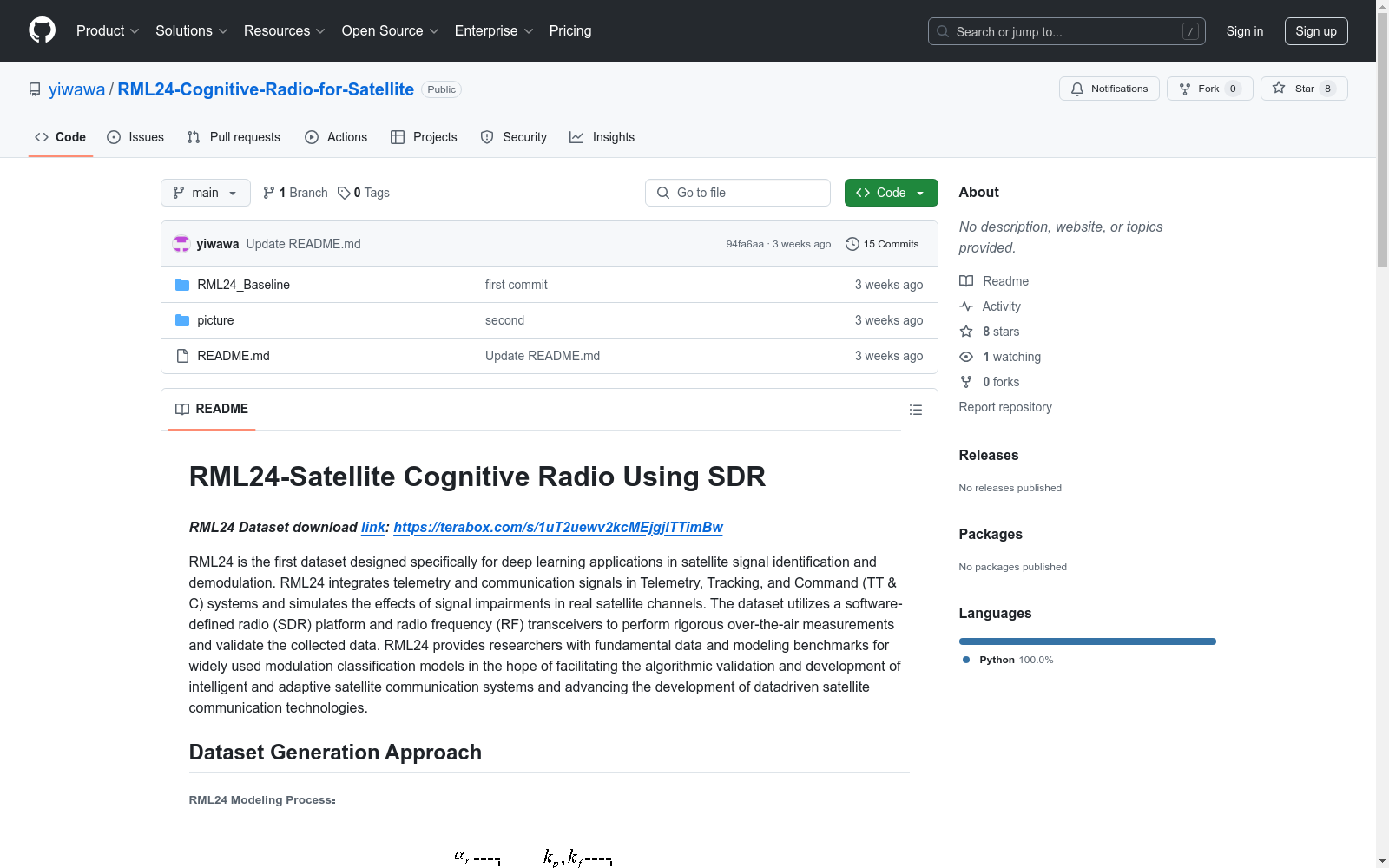Click the Sign up button

[x=1316, y=31]
